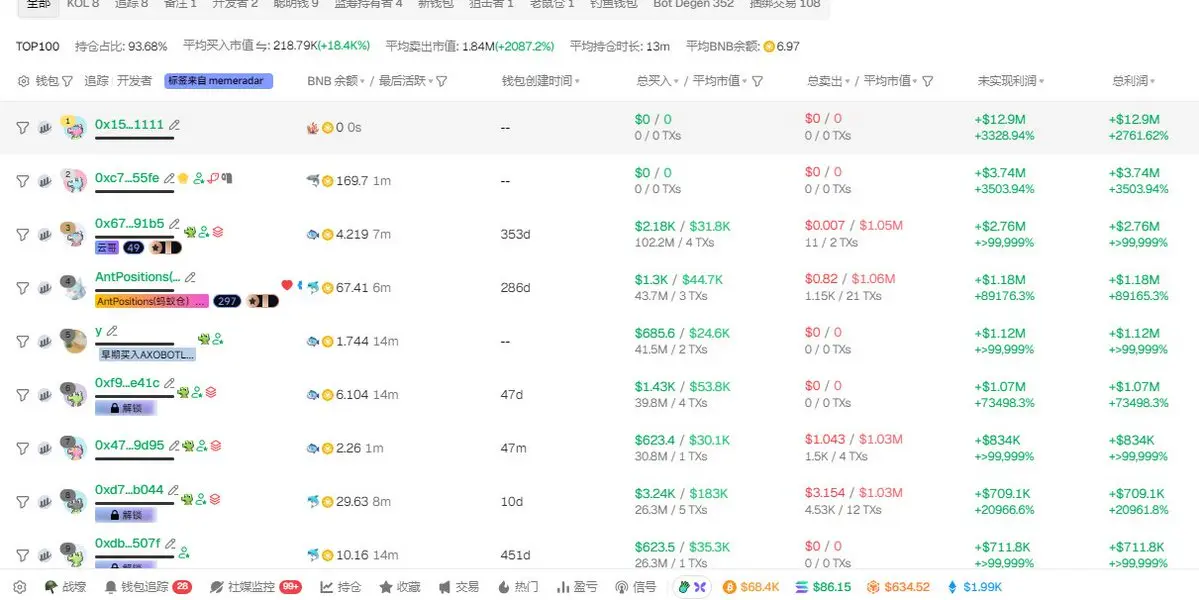
Task: Edit the note for wallet 0x47...9d95
Action: tap(174, 446)
